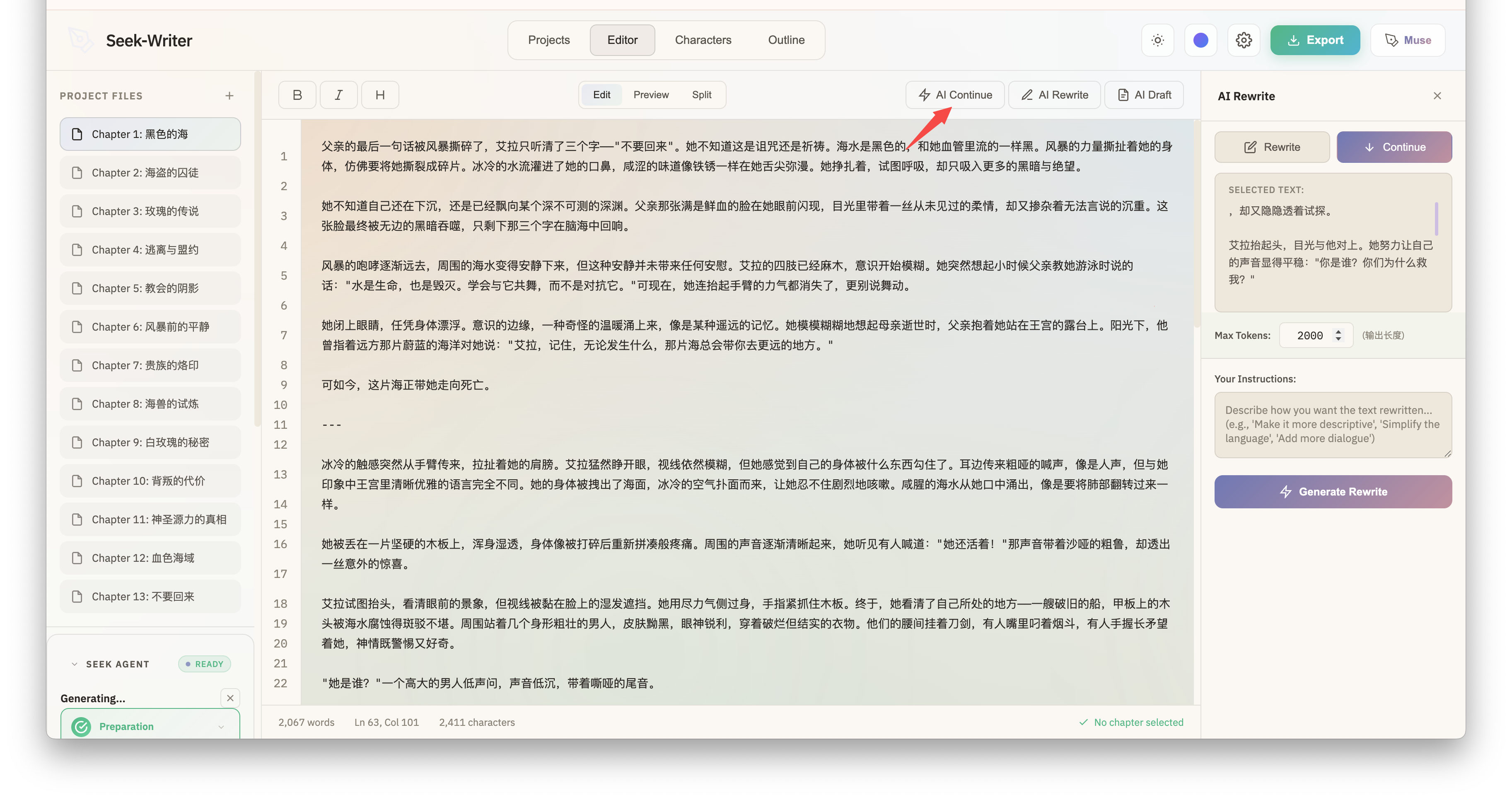Viewport: 1512px width, 800px height.
Task: Click the pencil icon on Rewrite mode
Action: tap(1250, 147)
